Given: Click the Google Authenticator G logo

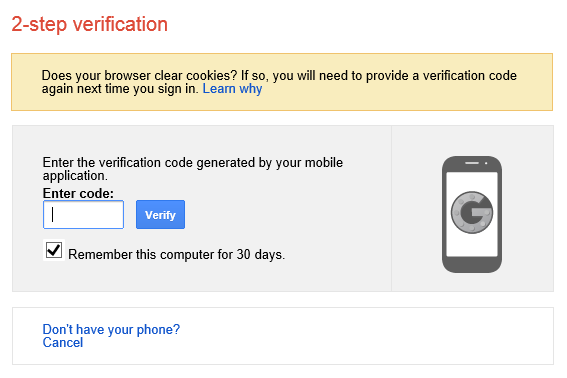Looking at the screenshot, I should 472,212.
